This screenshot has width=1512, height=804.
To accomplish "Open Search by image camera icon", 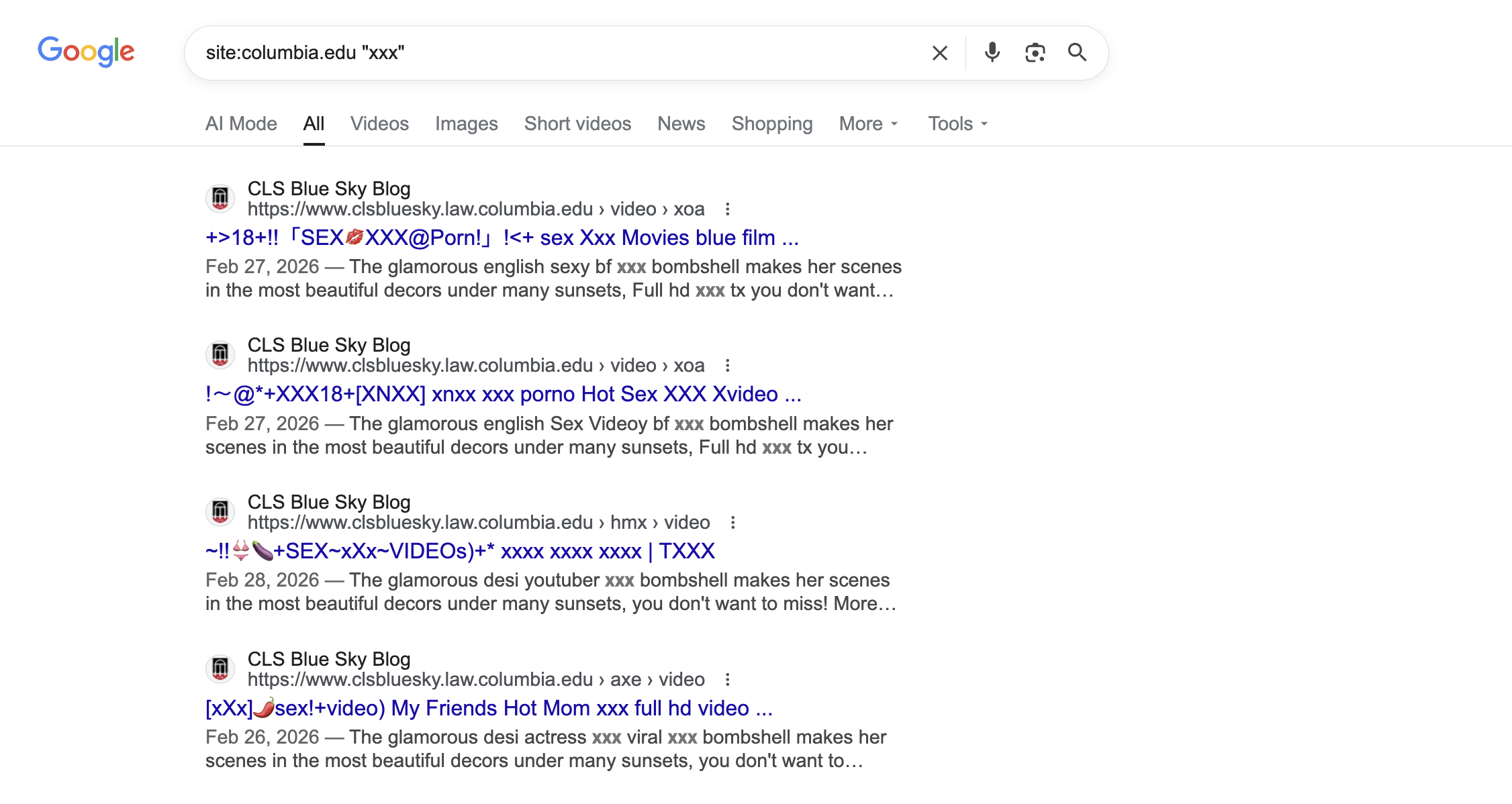I will 1035,52.
